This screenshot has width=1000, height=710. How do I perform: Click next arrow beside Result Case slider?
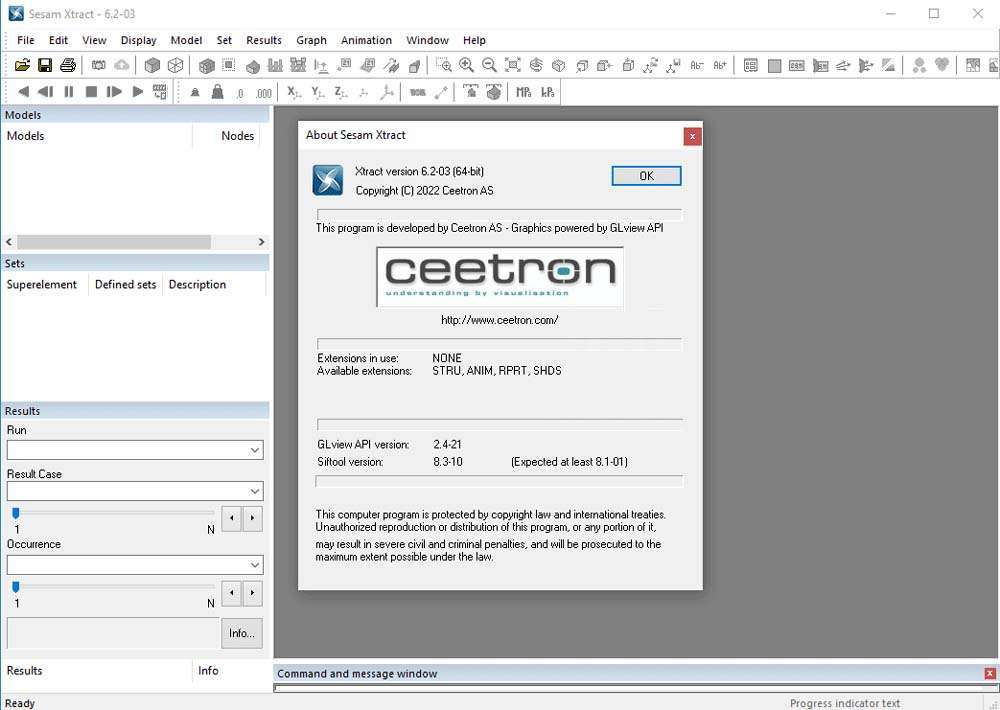tap(253, 519)
